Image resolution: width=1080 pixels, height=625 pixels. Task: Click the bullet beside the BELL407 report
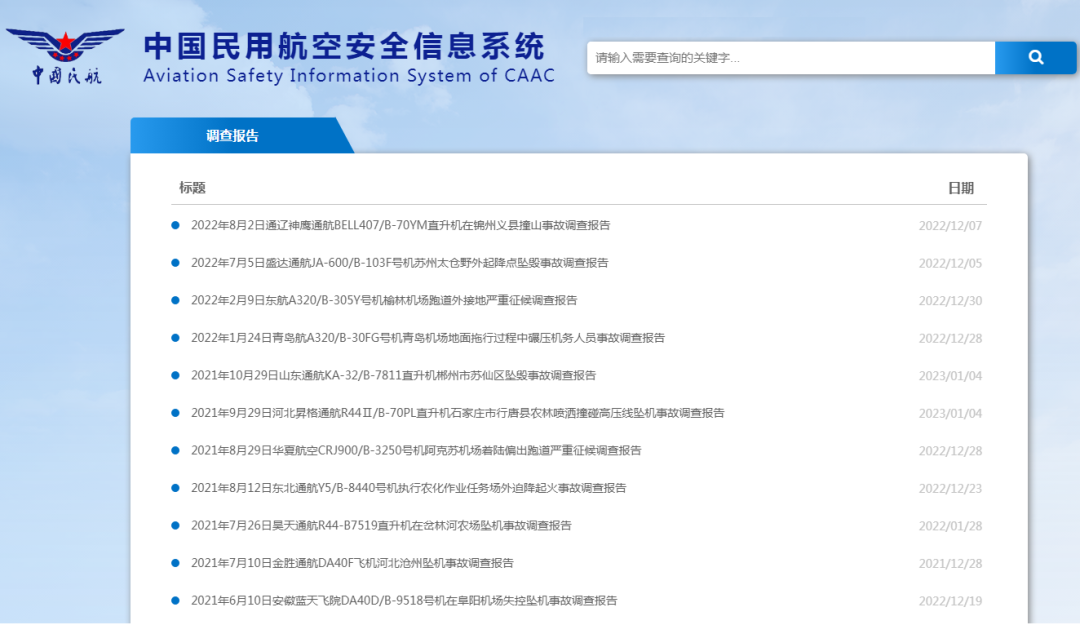point(176,225)
